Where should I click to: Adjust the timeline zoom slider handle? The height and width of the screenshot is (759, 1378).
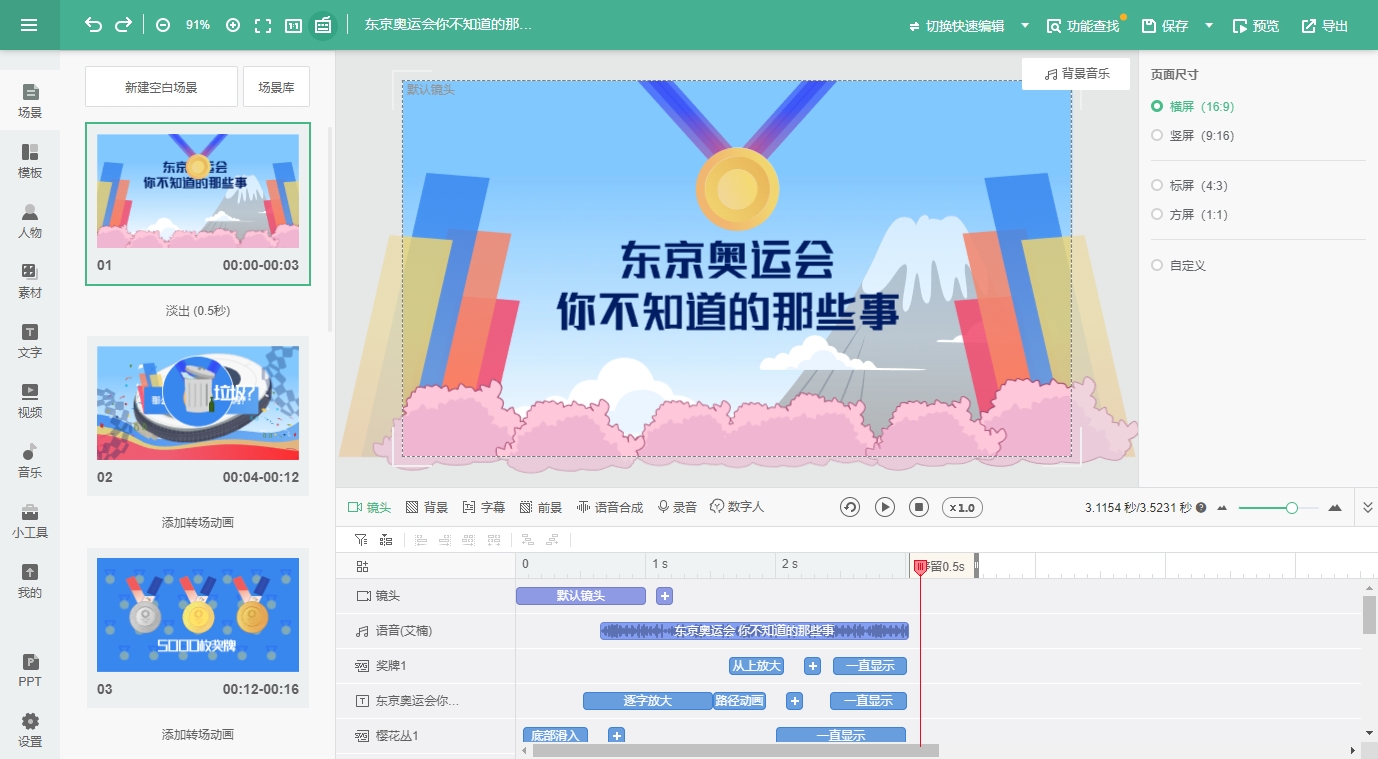click(x=1291, y=508)
